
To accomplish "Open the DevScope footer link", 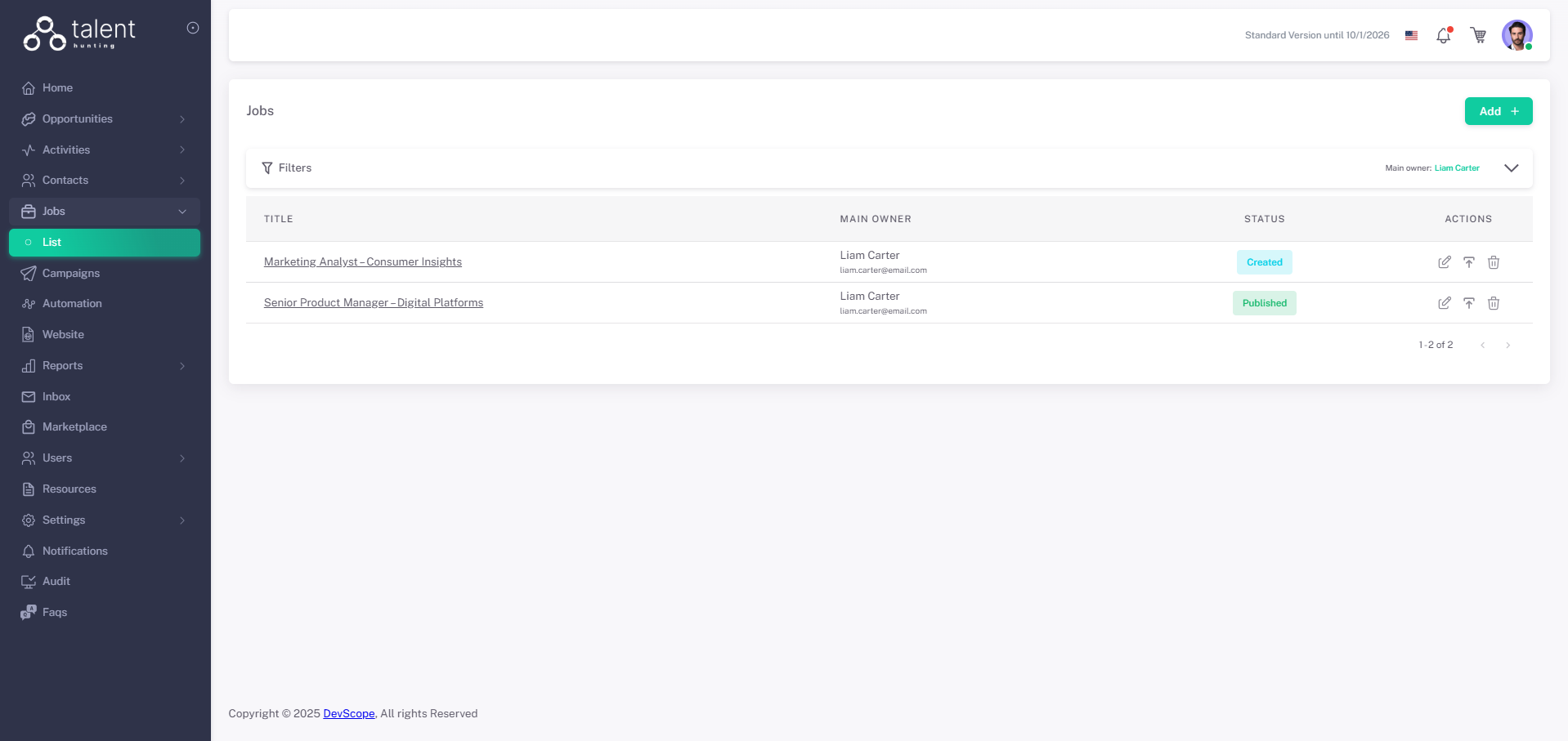I will 349,714.
